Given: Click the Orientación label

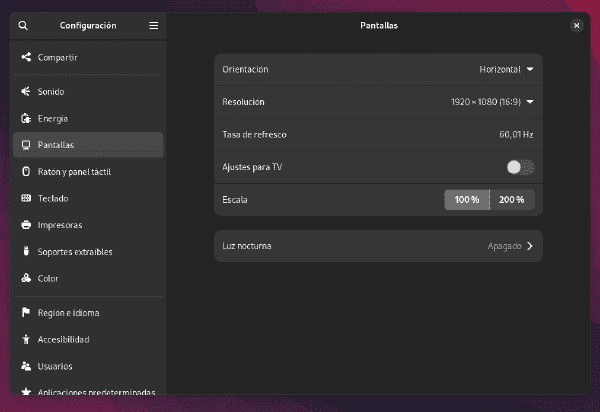Looking at the screenshot, I should pos(245,70).
